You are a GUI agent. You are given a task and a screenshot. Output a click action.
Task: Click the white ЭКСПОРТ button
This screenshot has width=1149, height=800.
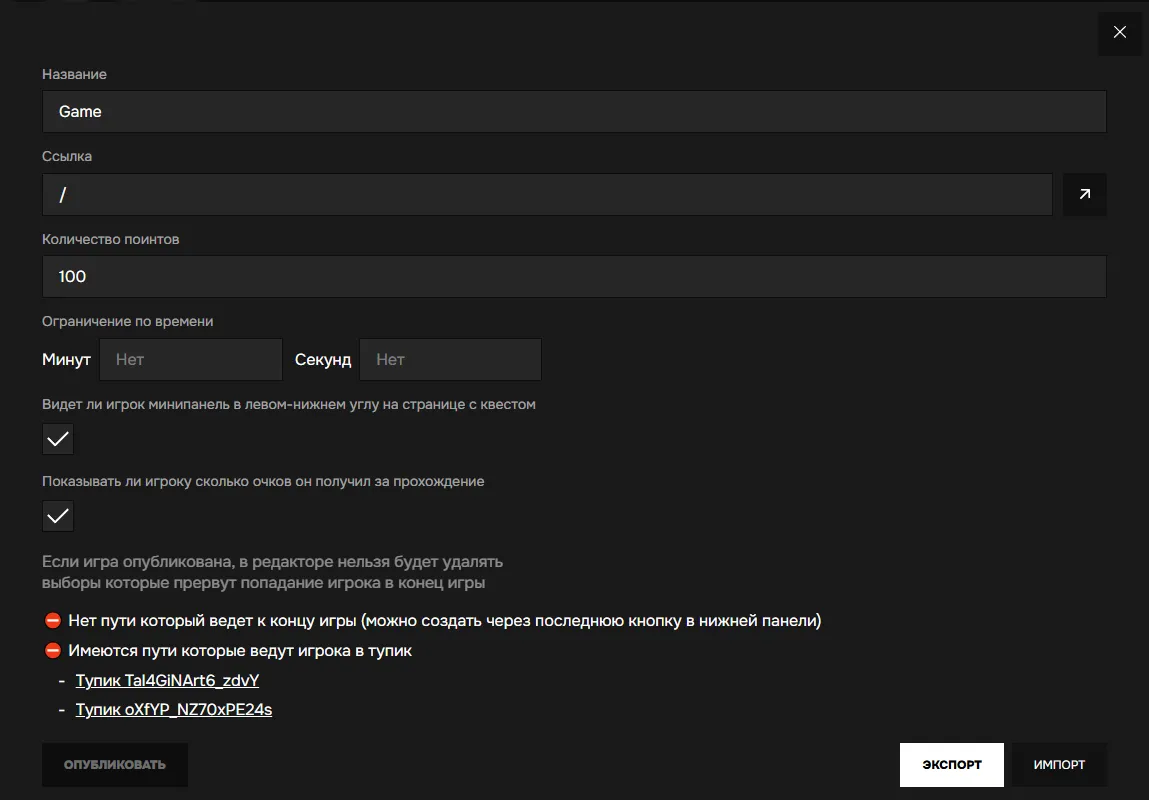coord(951,765)
